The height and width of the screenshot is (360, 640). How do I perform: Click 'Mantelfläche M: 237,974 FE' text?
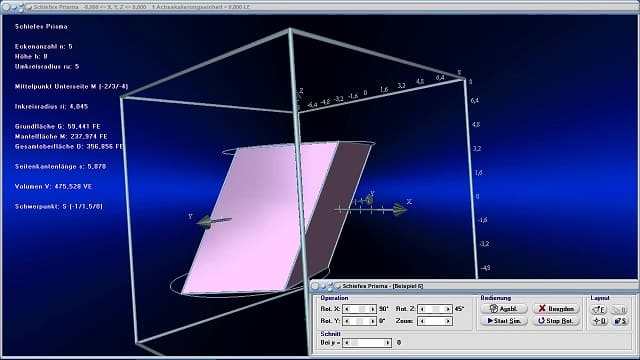(61, 136)
